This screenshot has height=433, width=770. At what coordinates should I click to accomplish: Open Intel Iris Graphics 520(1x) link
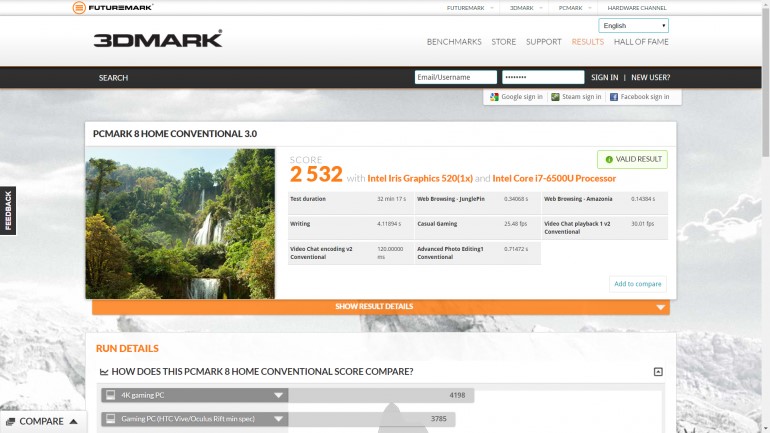420,178
